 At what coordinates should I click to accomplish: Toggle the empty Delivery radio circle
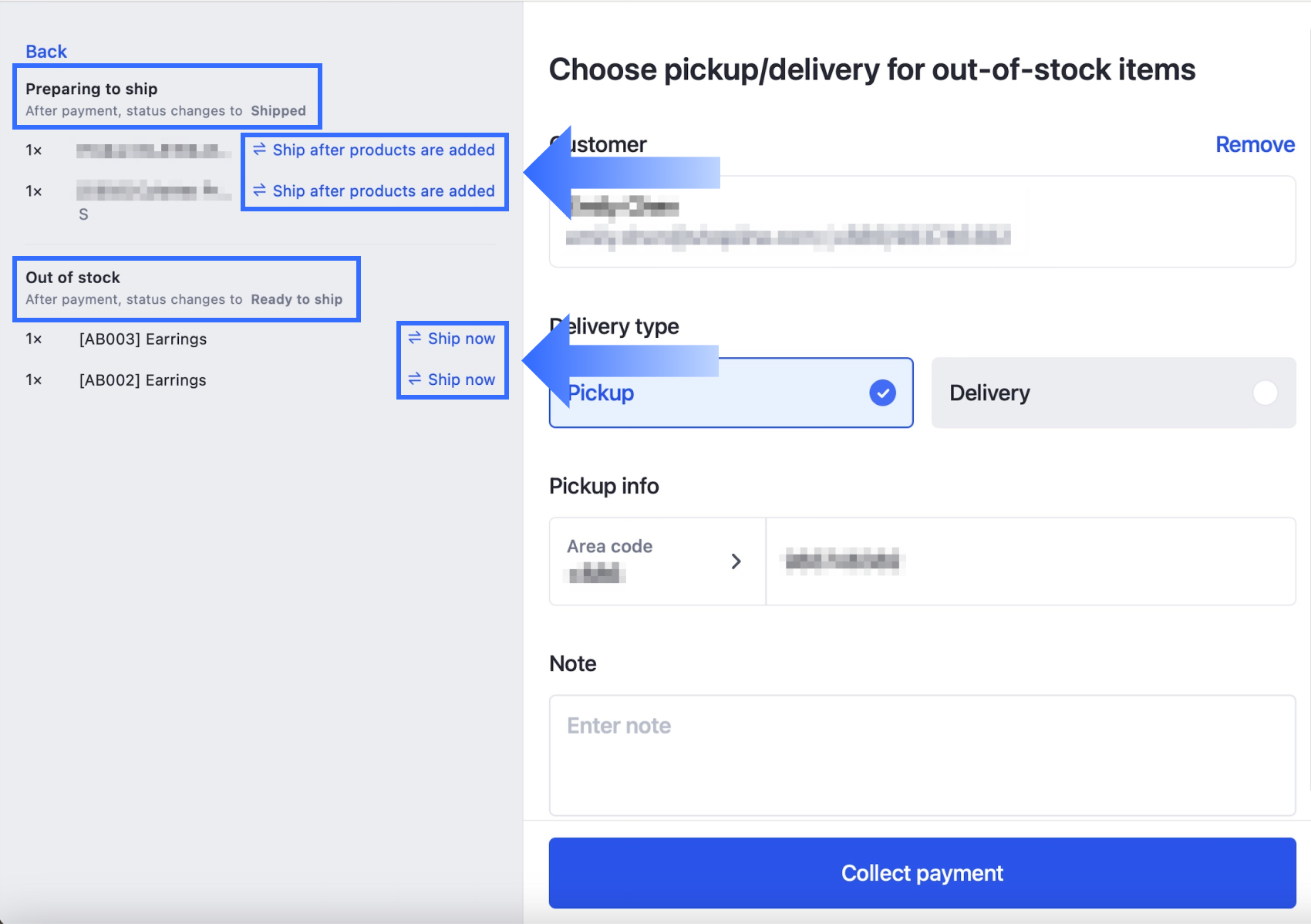click(1265, 393)
